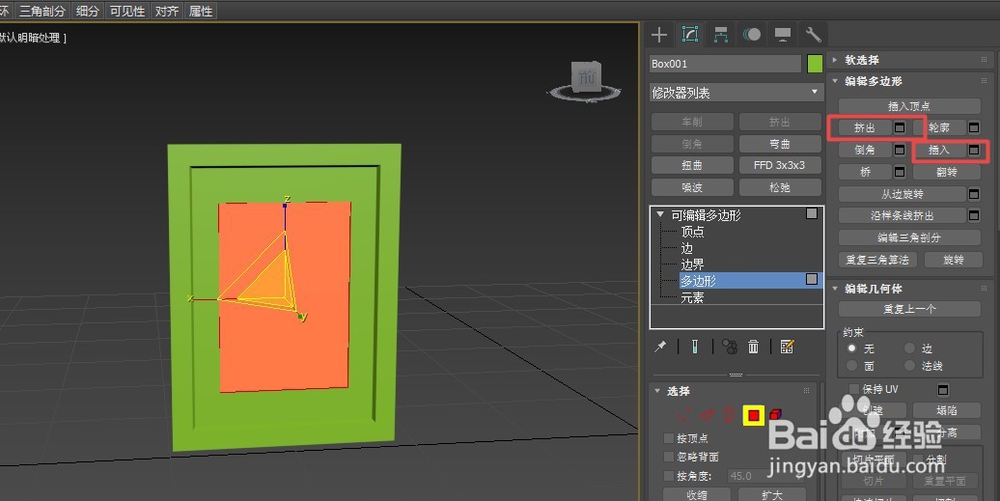
Task: Open the 三角剖分 menu item
Action: [x=42, y=11]
